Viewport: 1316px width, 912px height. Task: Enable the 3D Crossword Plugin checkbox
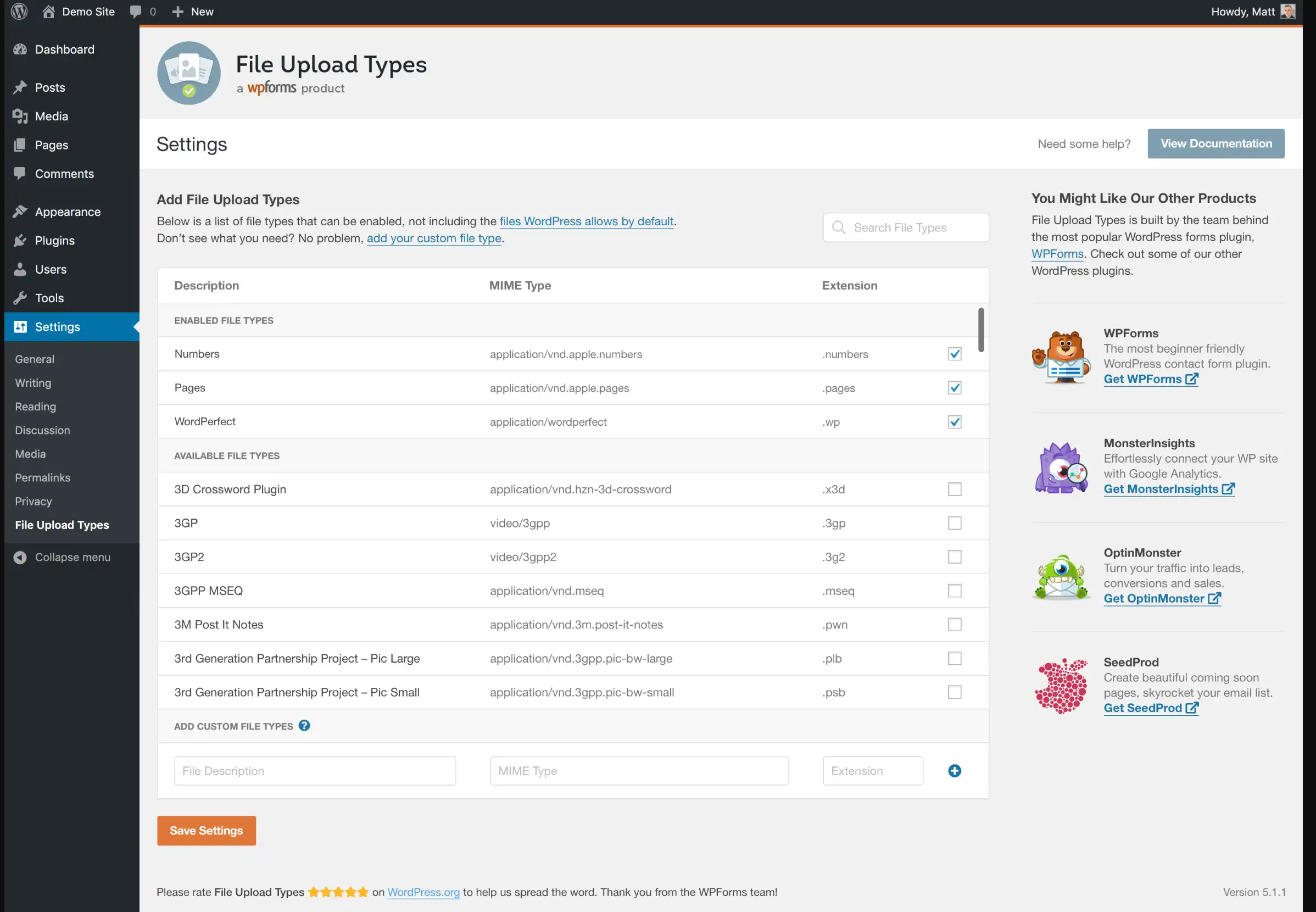click(955, 489)
